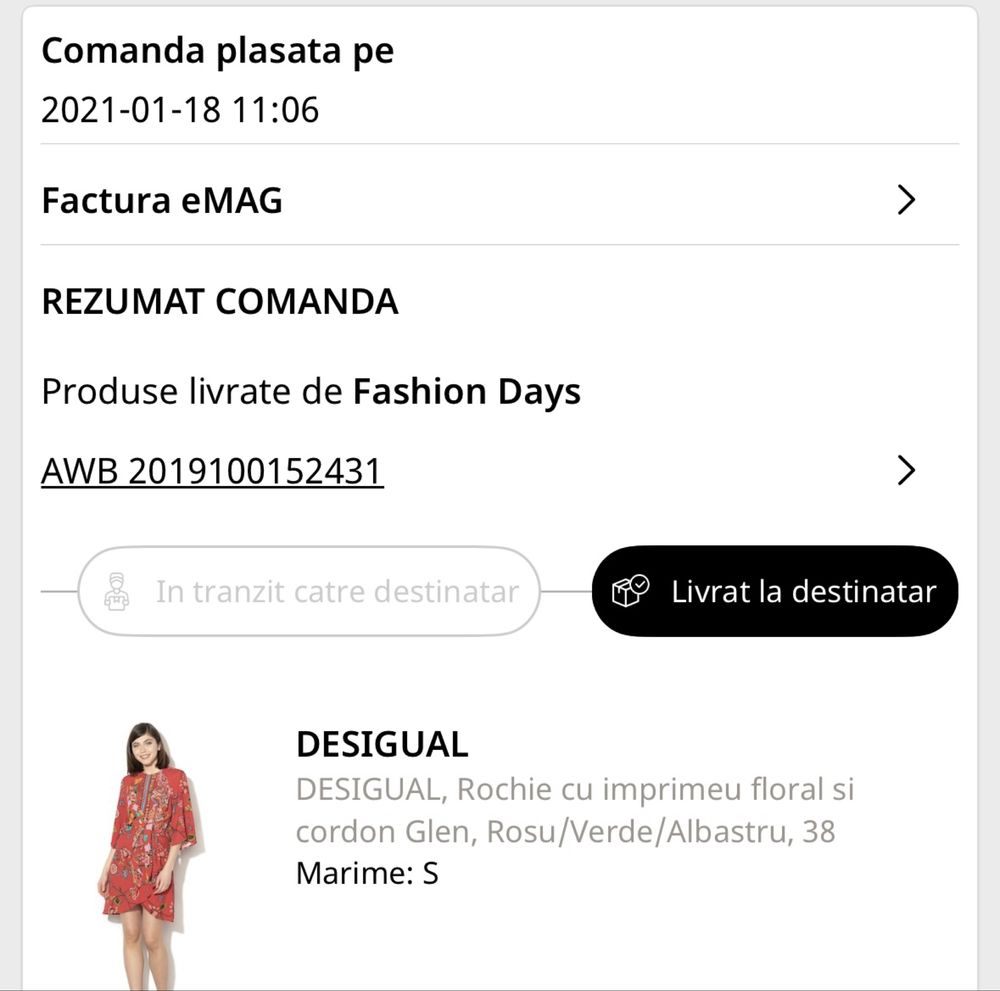Click the delivered package checkmark icon
1000x991 pixels.
[x=630, y=591]
